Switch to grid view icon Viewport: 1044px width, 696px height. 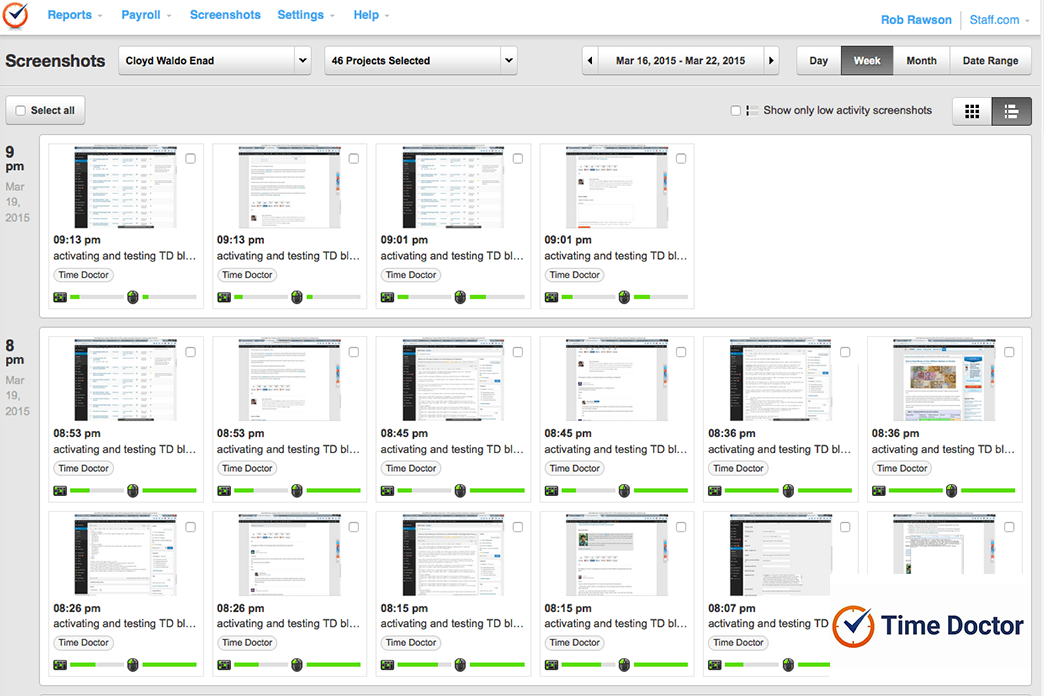click(x=971, y=112)
